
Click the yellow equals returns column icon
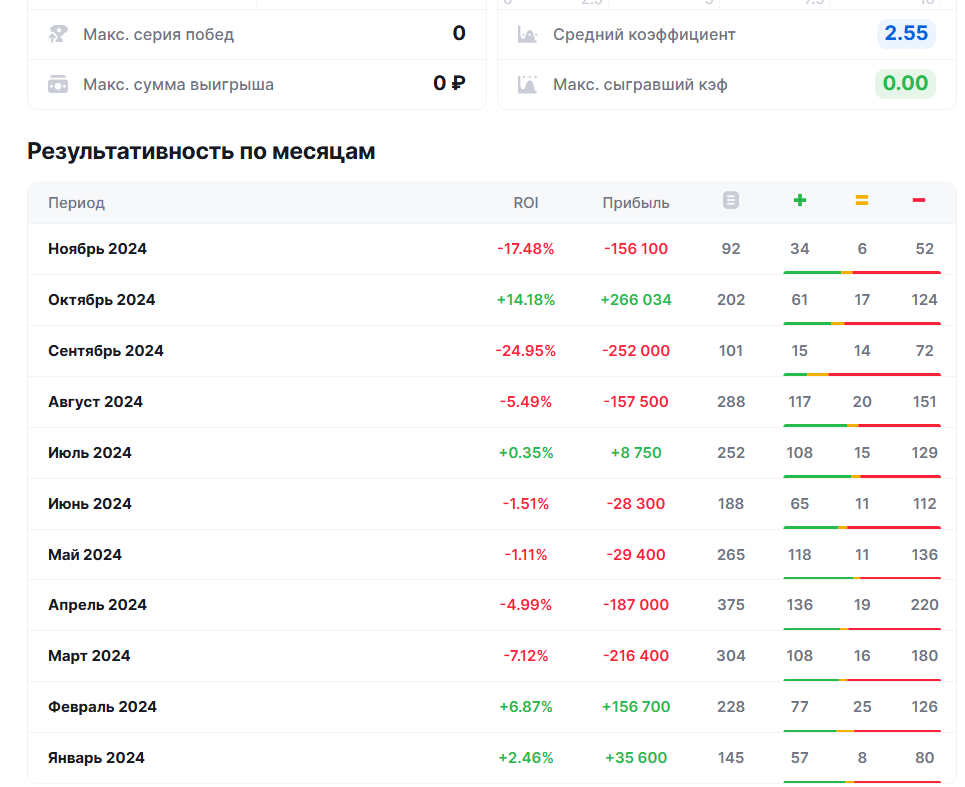(x=861, y=201)
